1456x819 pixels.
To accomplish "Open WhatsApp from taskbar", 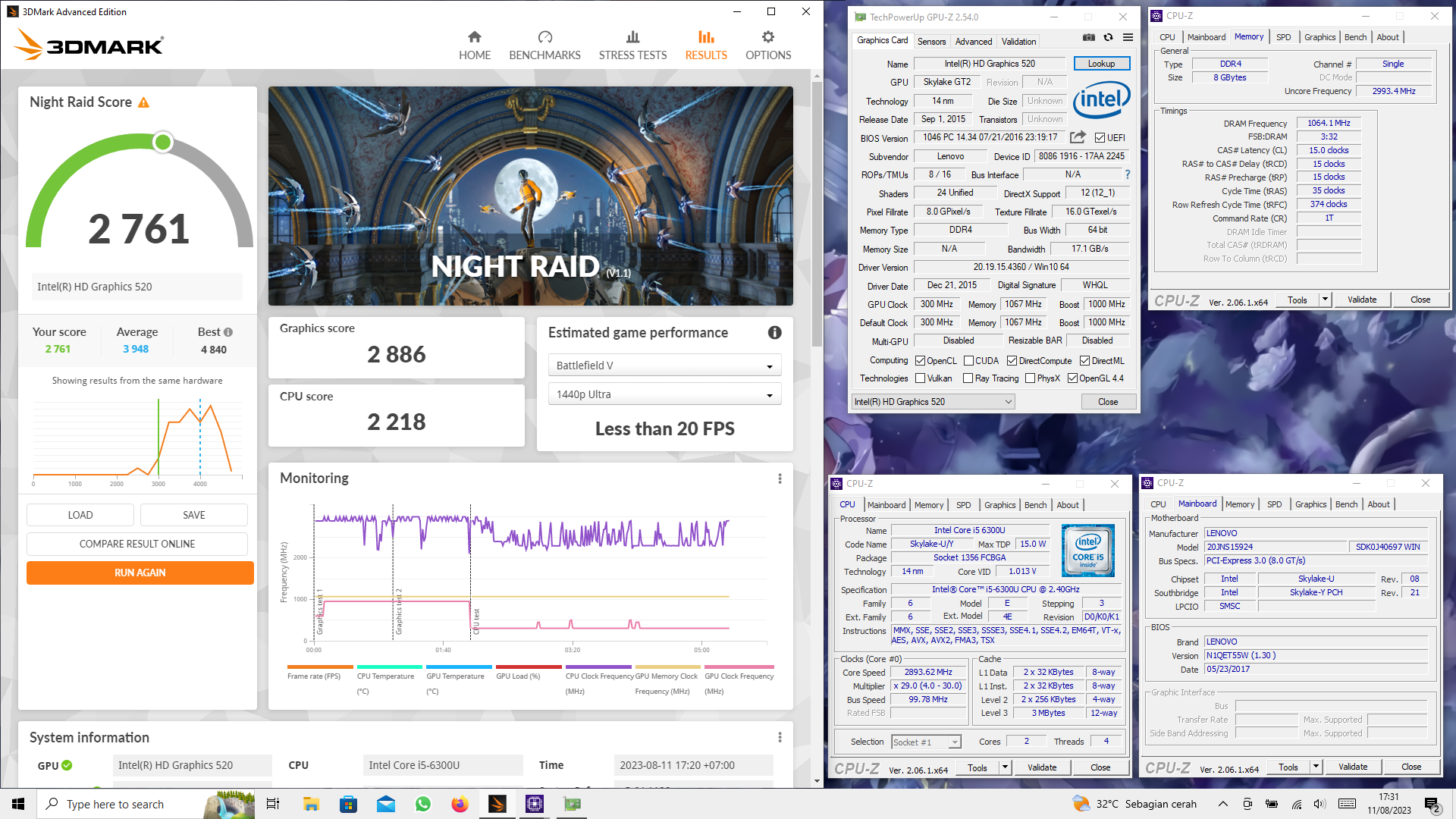I will pos(423,804).
